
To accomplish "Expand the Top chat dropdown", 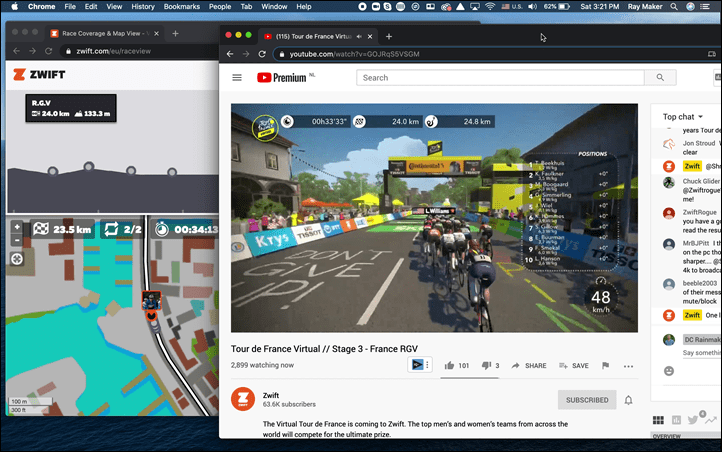I will 683,117.
